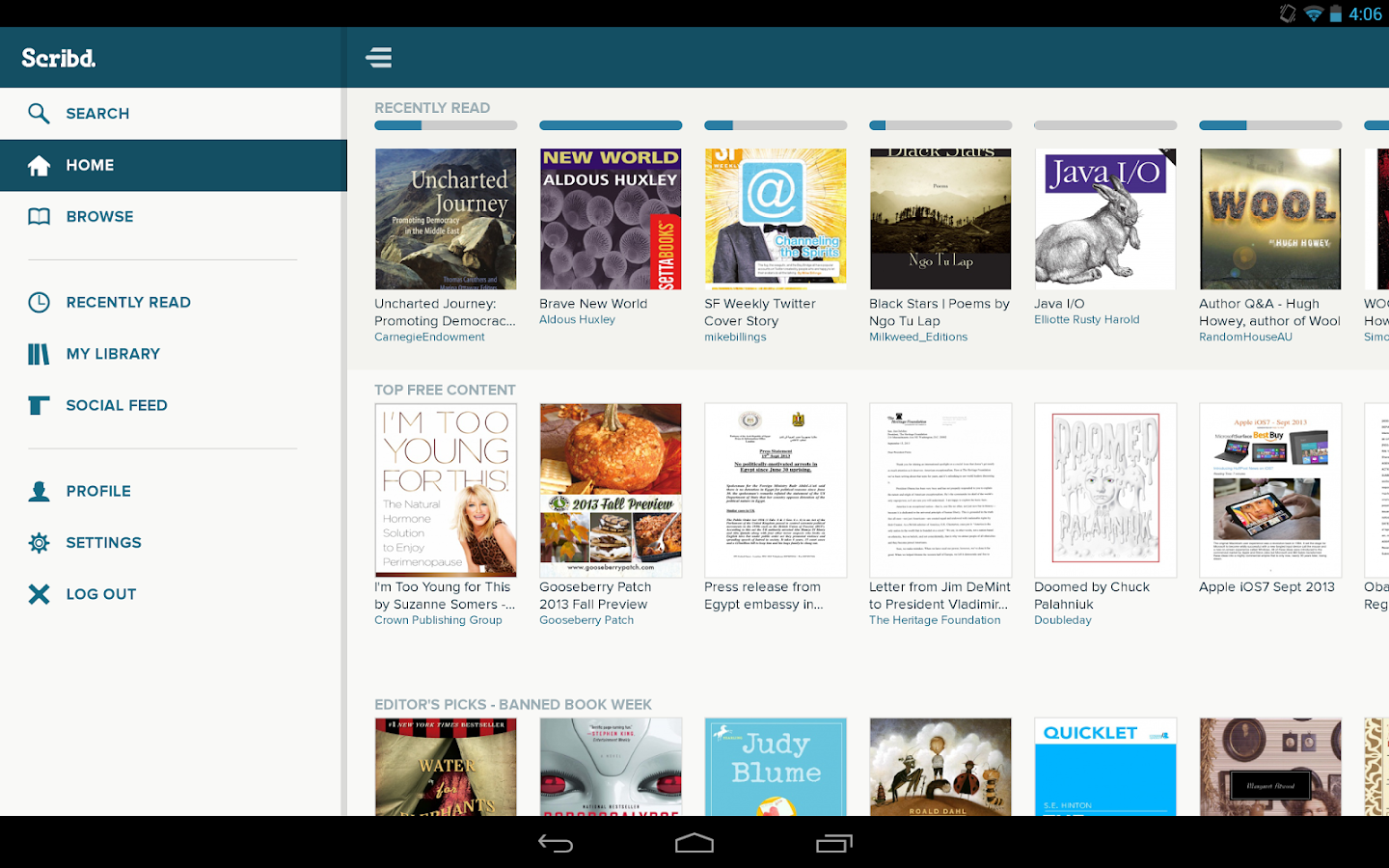Tap the Android back button
The height and width of the screenshot is (868, 1389).
tap(556, 844)
